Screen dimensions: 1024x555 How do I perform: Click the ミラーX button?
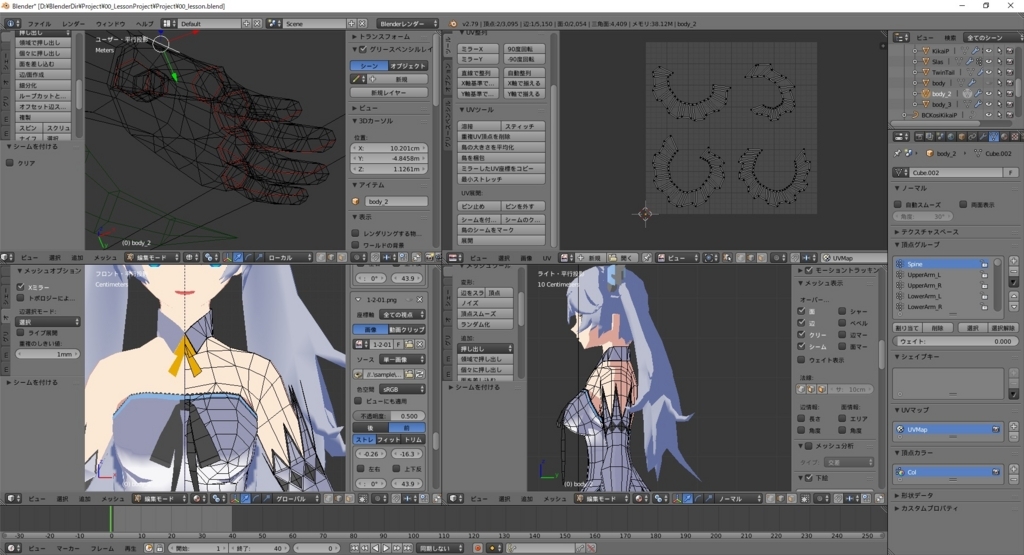tap(479, 49)
